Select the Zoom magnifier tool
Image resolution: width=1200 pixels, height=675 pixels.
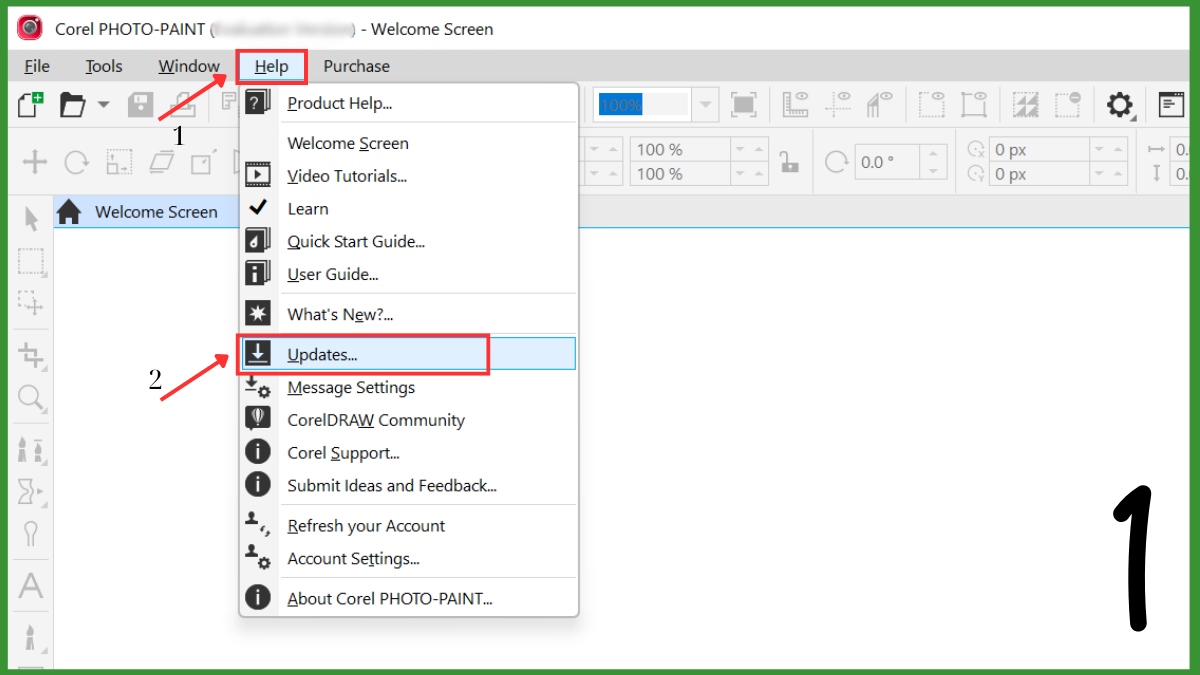click(32, 399)
